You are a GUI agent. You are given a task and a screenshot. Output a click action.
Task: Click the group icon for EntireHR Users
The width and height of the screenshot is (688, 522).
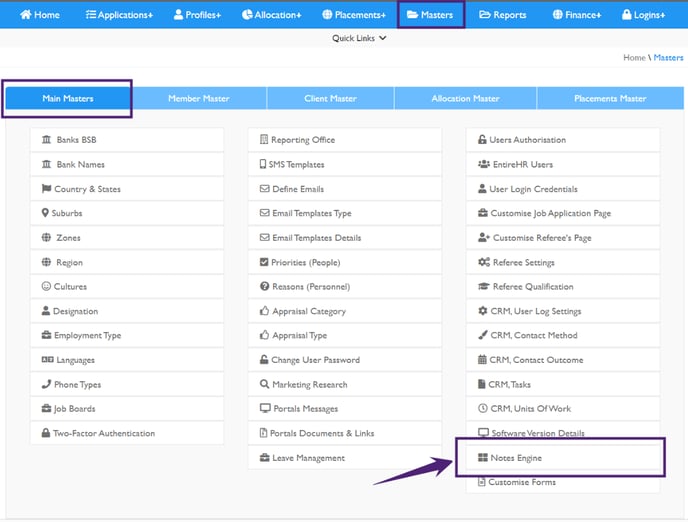(x=484, y=164)
